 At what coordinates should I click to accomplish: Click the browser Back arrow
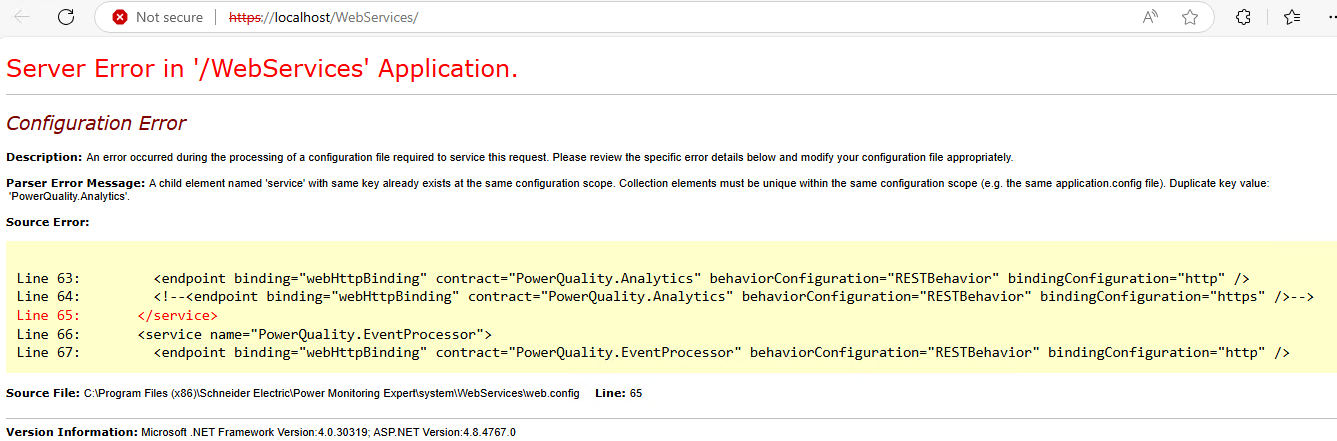(x=22, y=17)
